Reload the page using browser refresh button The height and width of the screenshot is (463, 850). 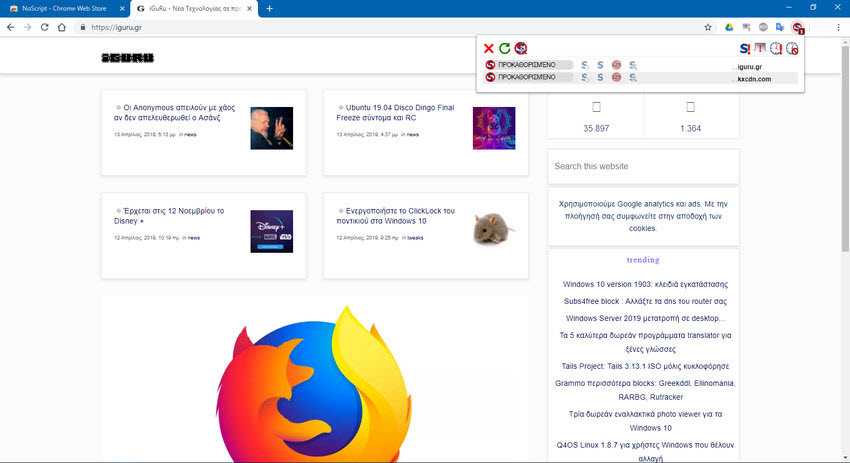coord(44,27)
